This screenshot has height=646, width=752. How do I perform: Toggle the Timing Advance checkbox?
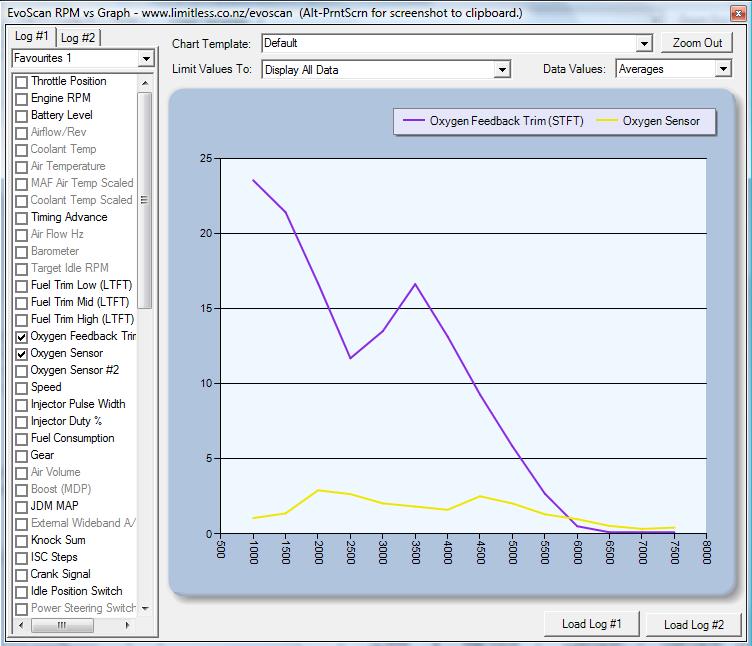[x=21, y=218]
